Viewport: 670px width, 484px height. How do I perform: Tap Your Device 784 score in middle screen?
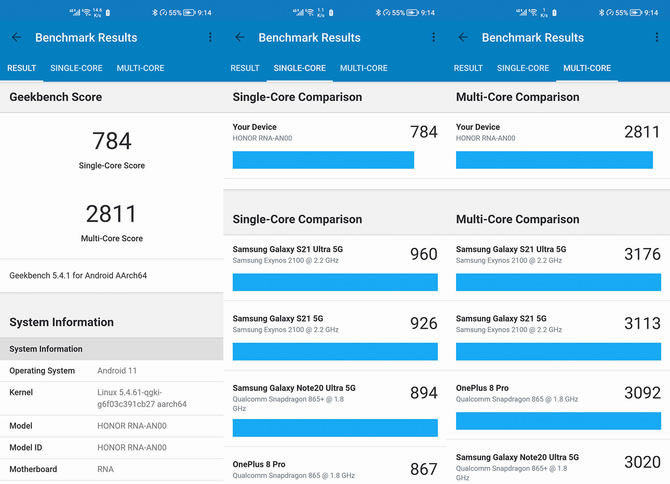pos(423,132)
